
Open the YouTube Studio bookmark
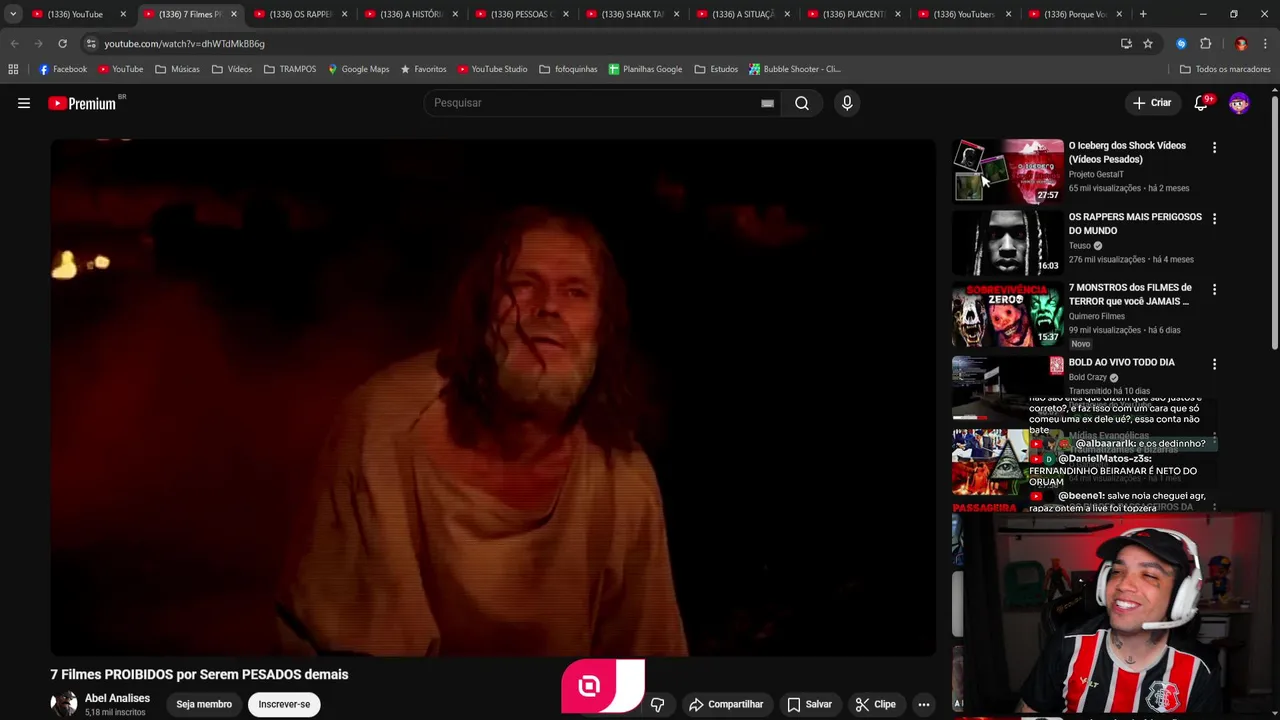point(492,69)
